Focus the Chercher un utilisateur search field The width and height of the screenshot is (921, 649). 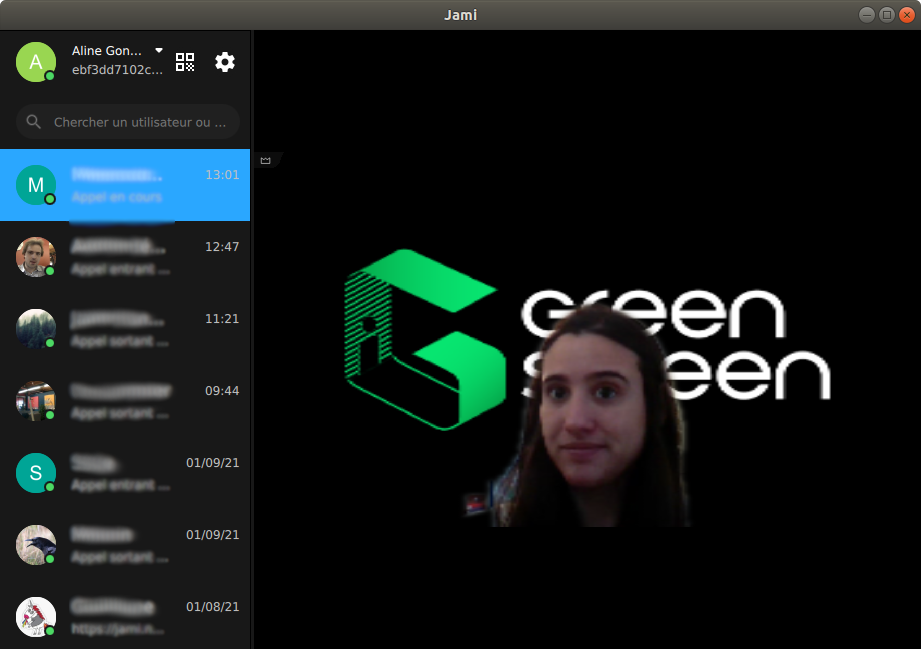coord(128,122)
